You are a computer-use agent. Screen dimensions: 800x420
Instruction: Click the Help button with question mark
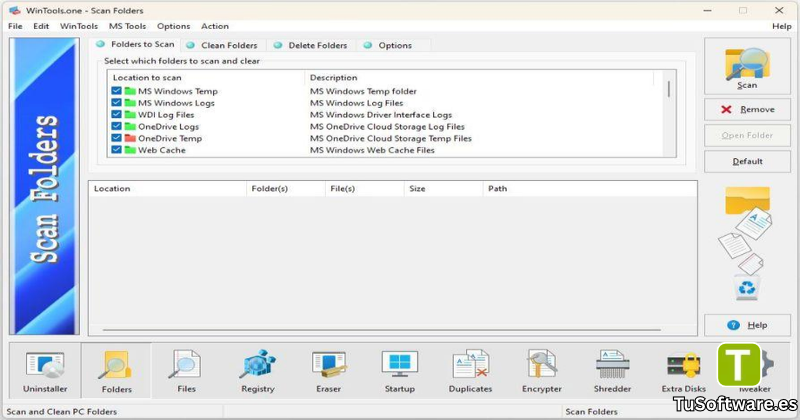747,325
